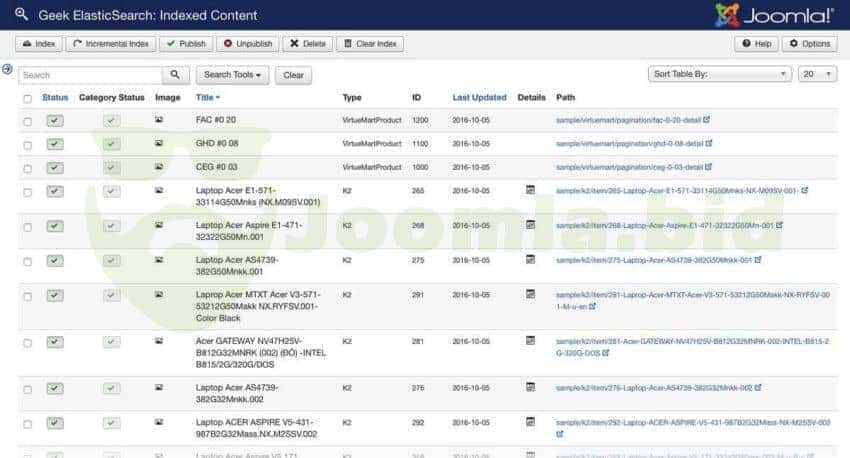Open ghd-0-08-detail path link

pyautogui.click(x=629, y=144)
